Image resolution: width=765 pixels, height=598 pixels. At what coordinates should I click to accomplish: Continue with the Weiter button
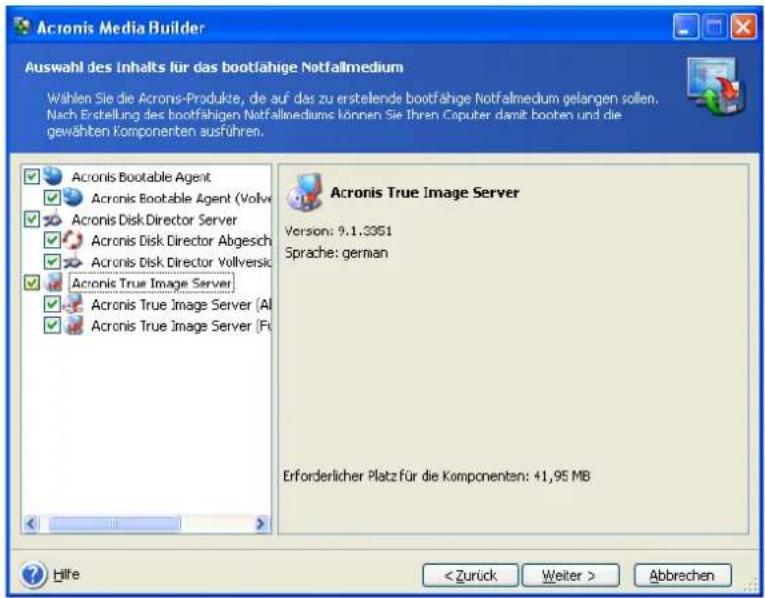[x=570, y=576]
